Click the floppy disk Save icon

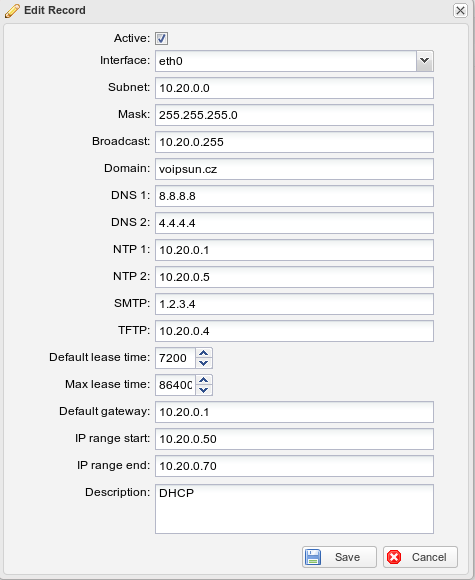click(x=313, y=557)
